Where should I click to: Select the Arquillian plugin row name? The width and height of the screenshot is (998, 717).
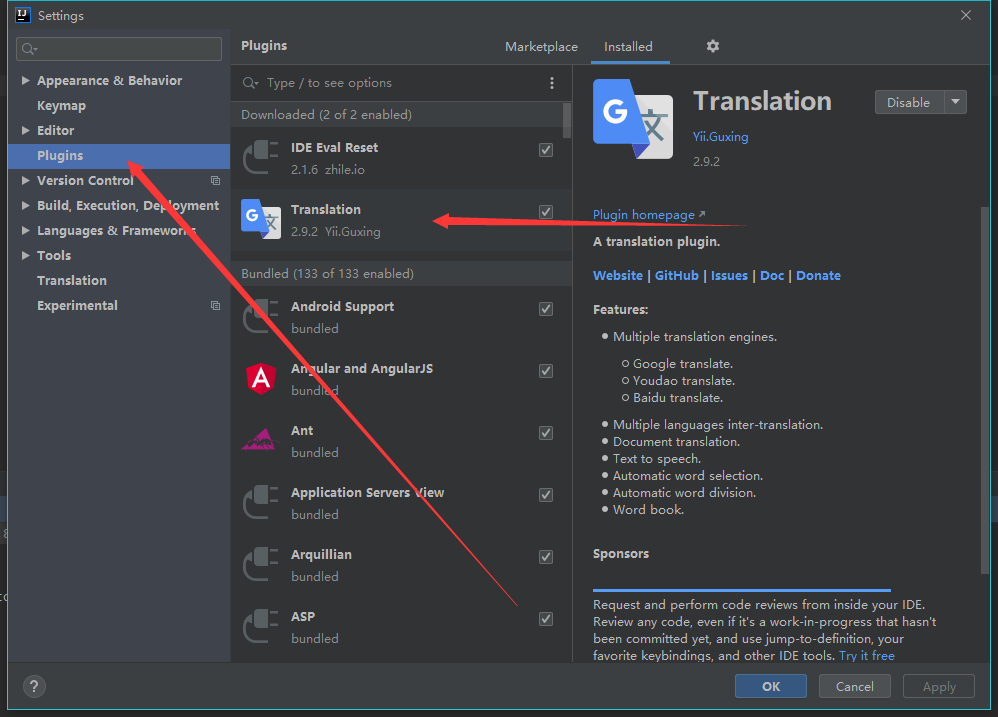[321, 554]
